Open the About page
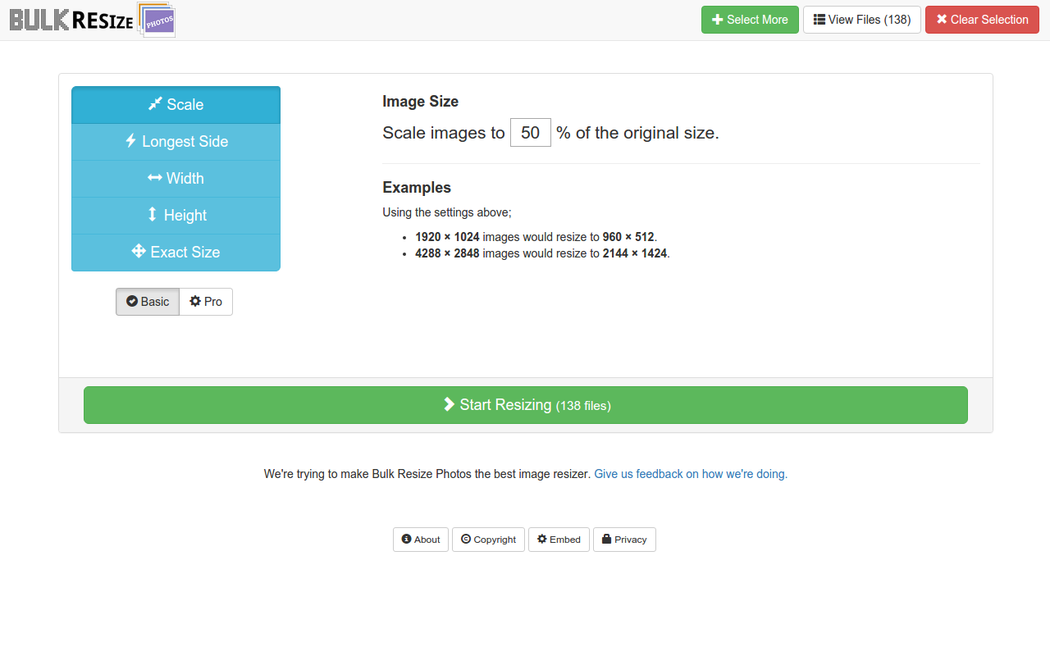 420,539
